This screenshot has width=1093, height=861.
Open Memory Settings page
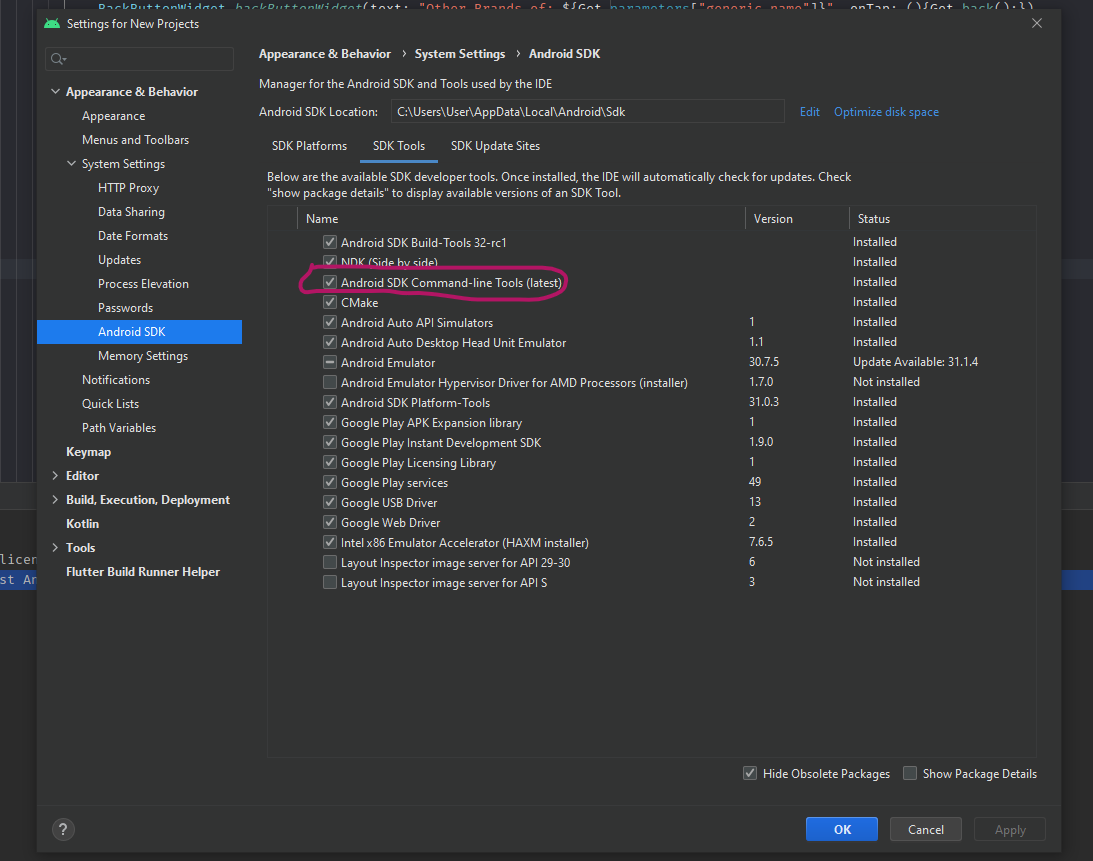click(x=143, y=356)
